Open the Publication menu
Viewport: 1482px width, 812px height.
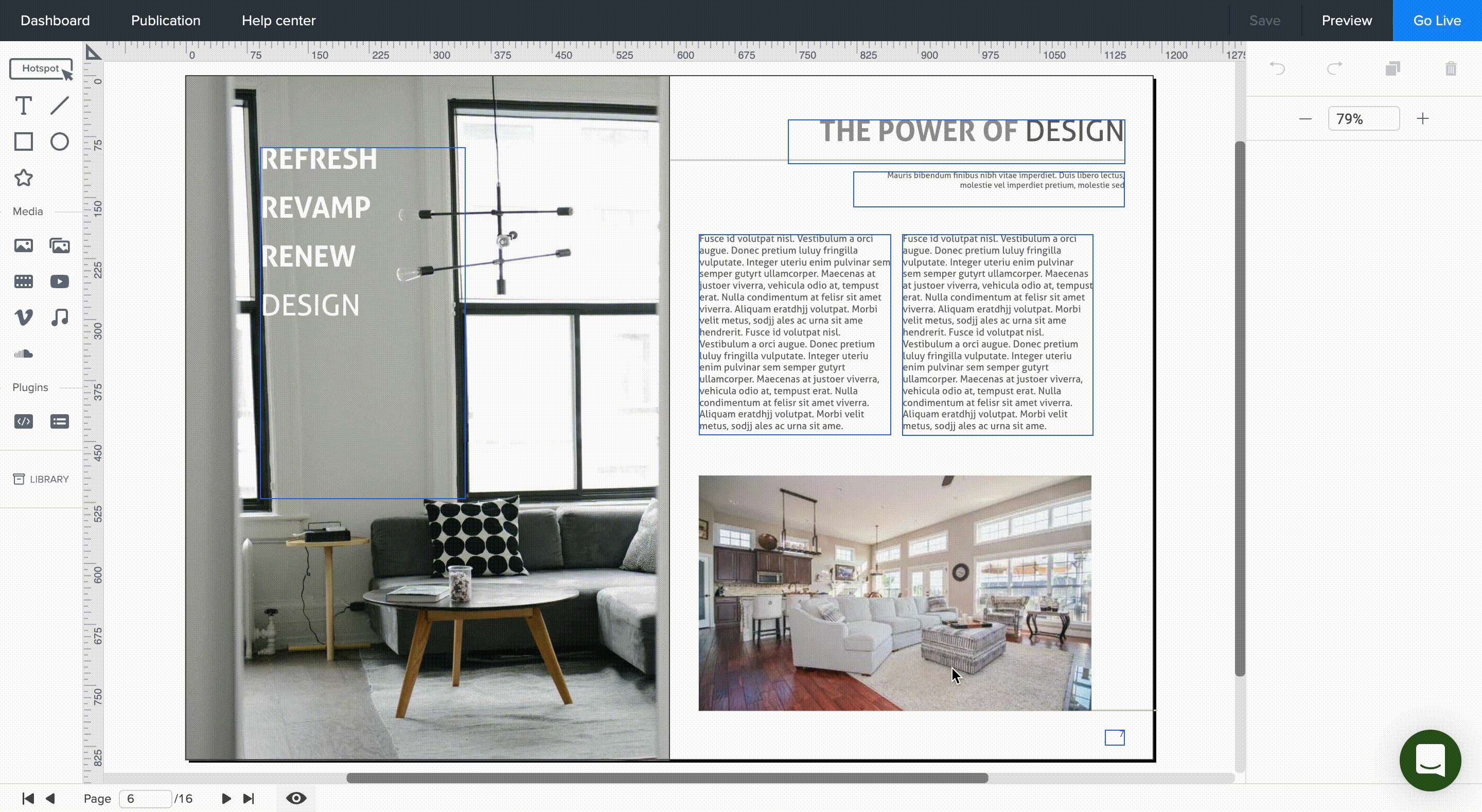[166, 21]
